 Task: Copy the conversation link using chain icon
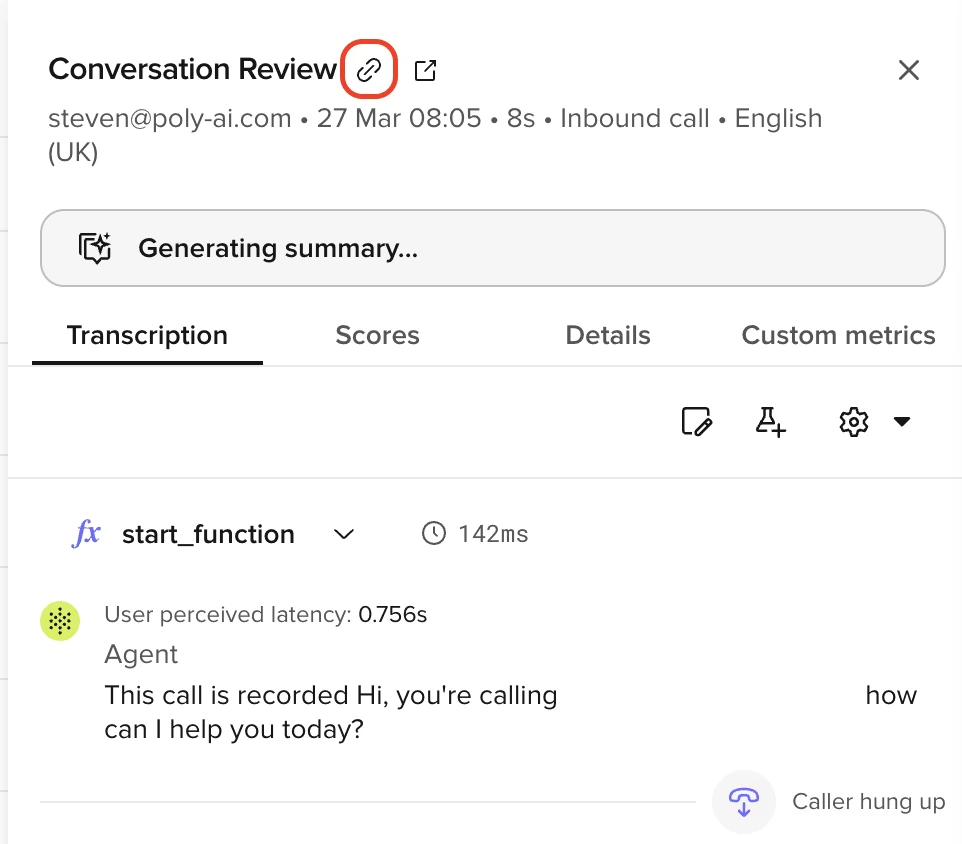tap(369, 69)
